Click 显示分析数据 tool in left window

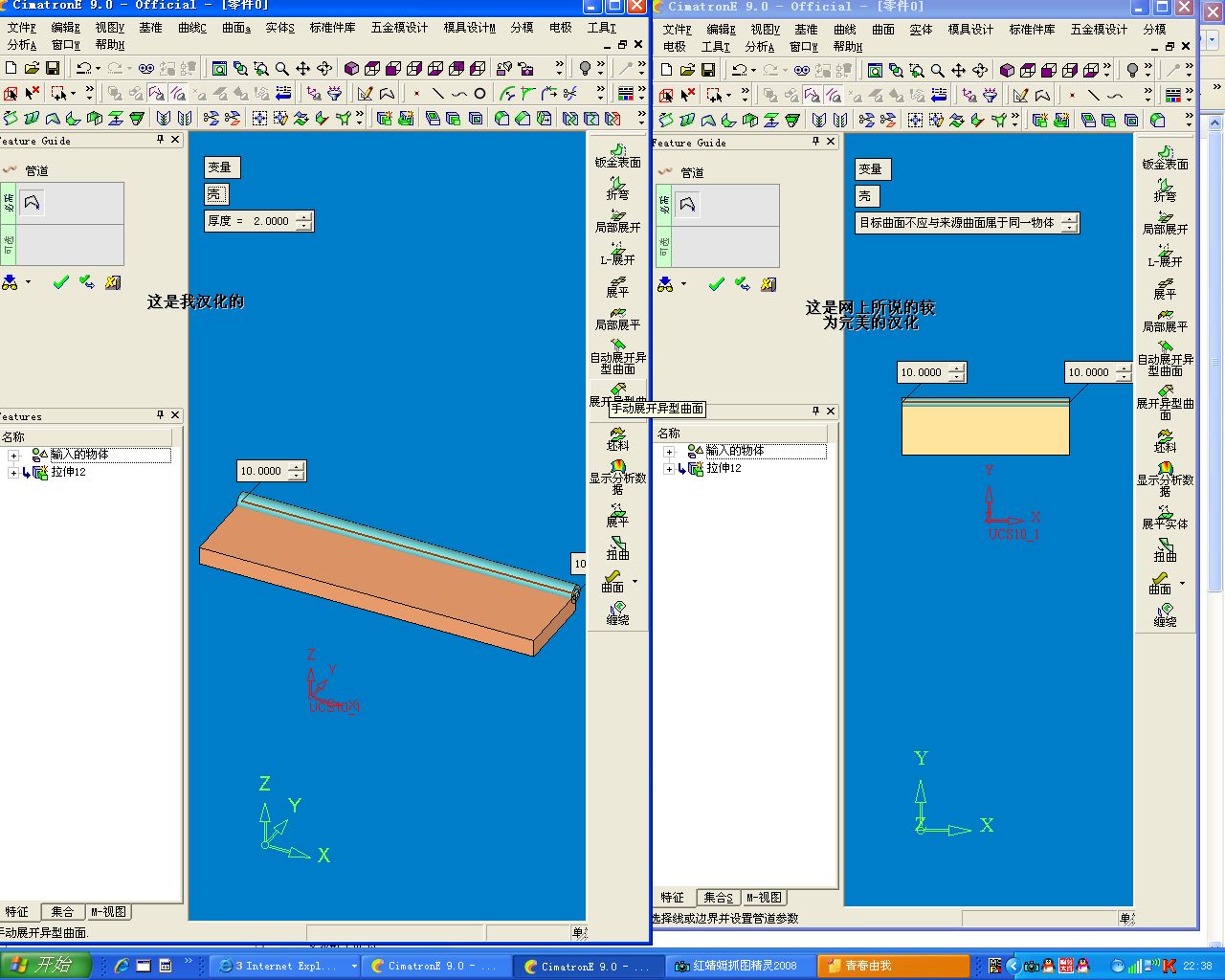[x=617, y=477]
